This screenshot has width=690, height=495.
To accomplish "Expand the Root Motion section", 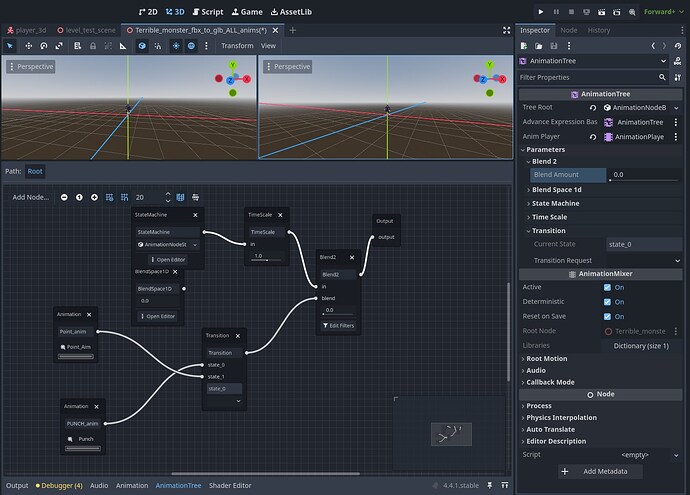I will [x=546, y=358].
